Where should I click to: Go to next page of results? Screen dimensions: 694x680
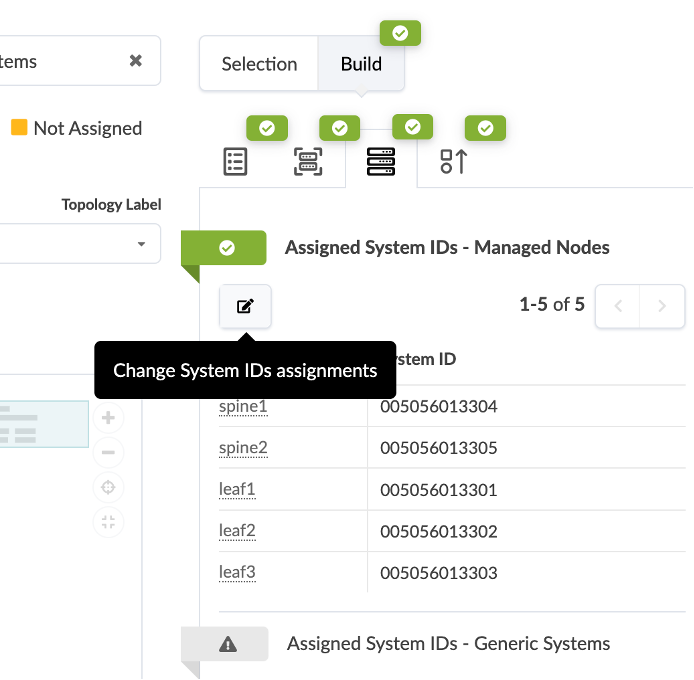662,306
